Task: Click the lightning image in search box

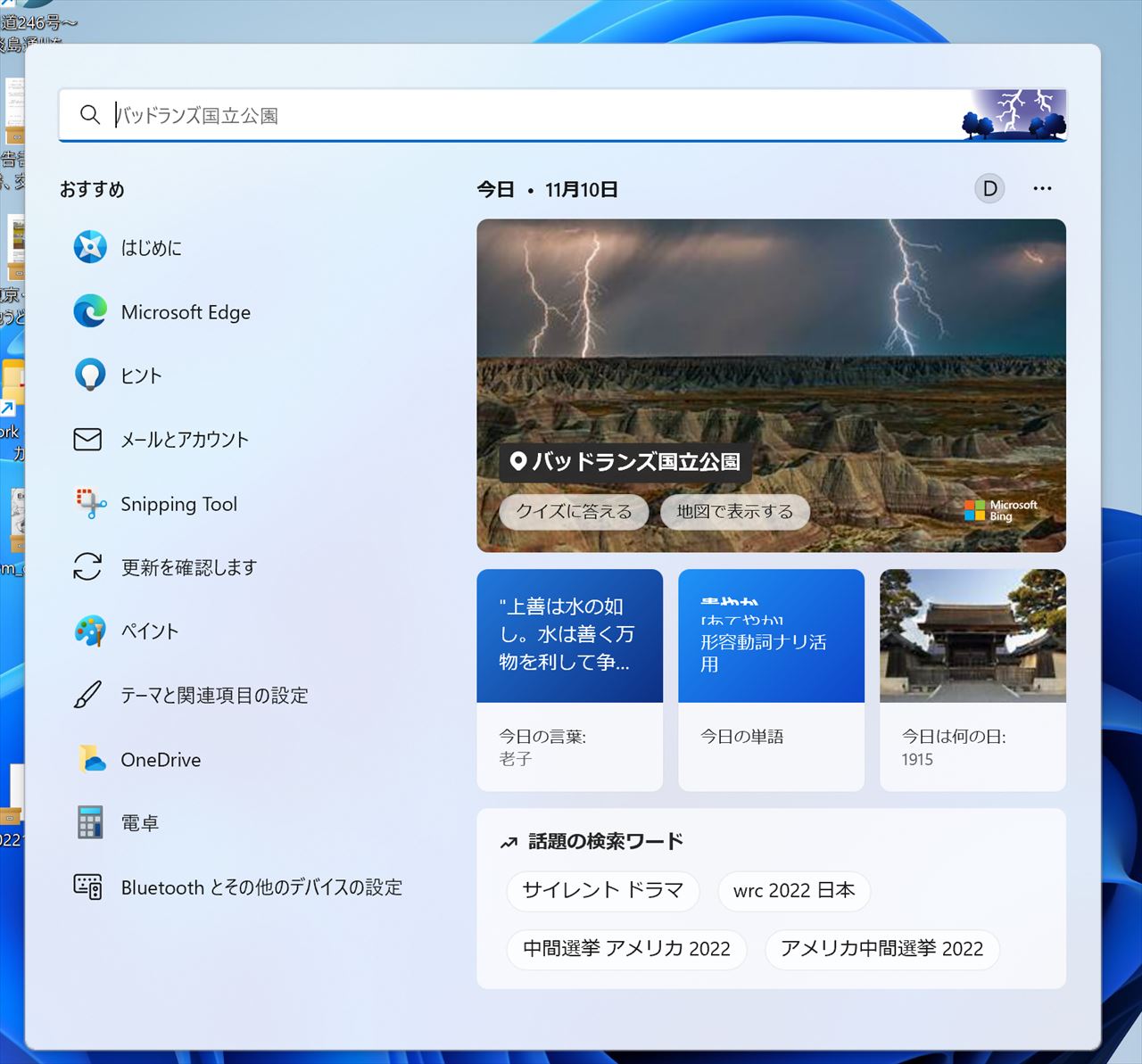Action: pyautogui.click(x=1014, y=115)
